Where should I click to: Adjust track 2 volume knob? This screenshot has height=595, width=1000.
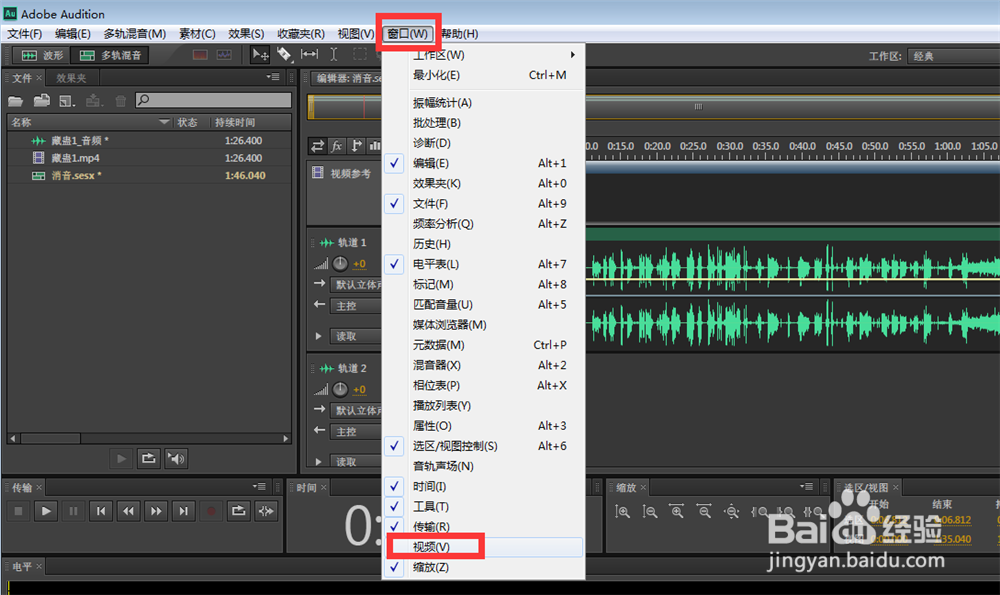(x=340, y=389)
